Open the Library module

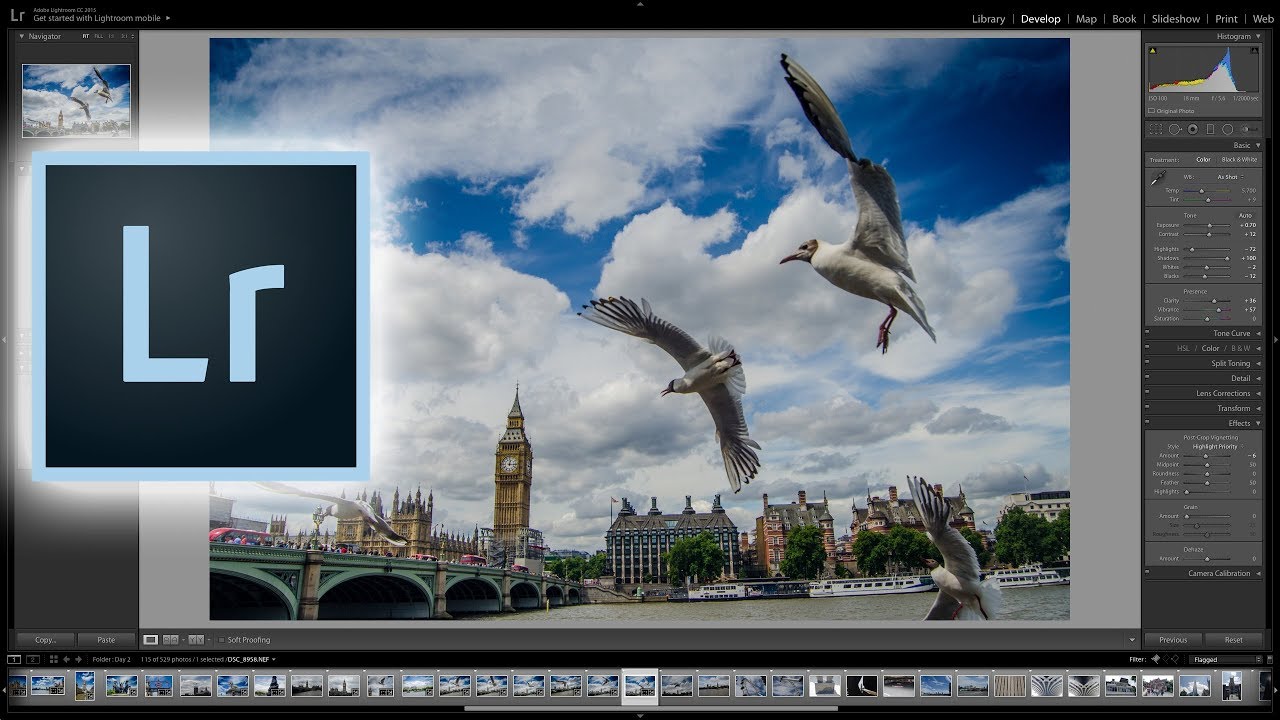[x=988, y=19]
